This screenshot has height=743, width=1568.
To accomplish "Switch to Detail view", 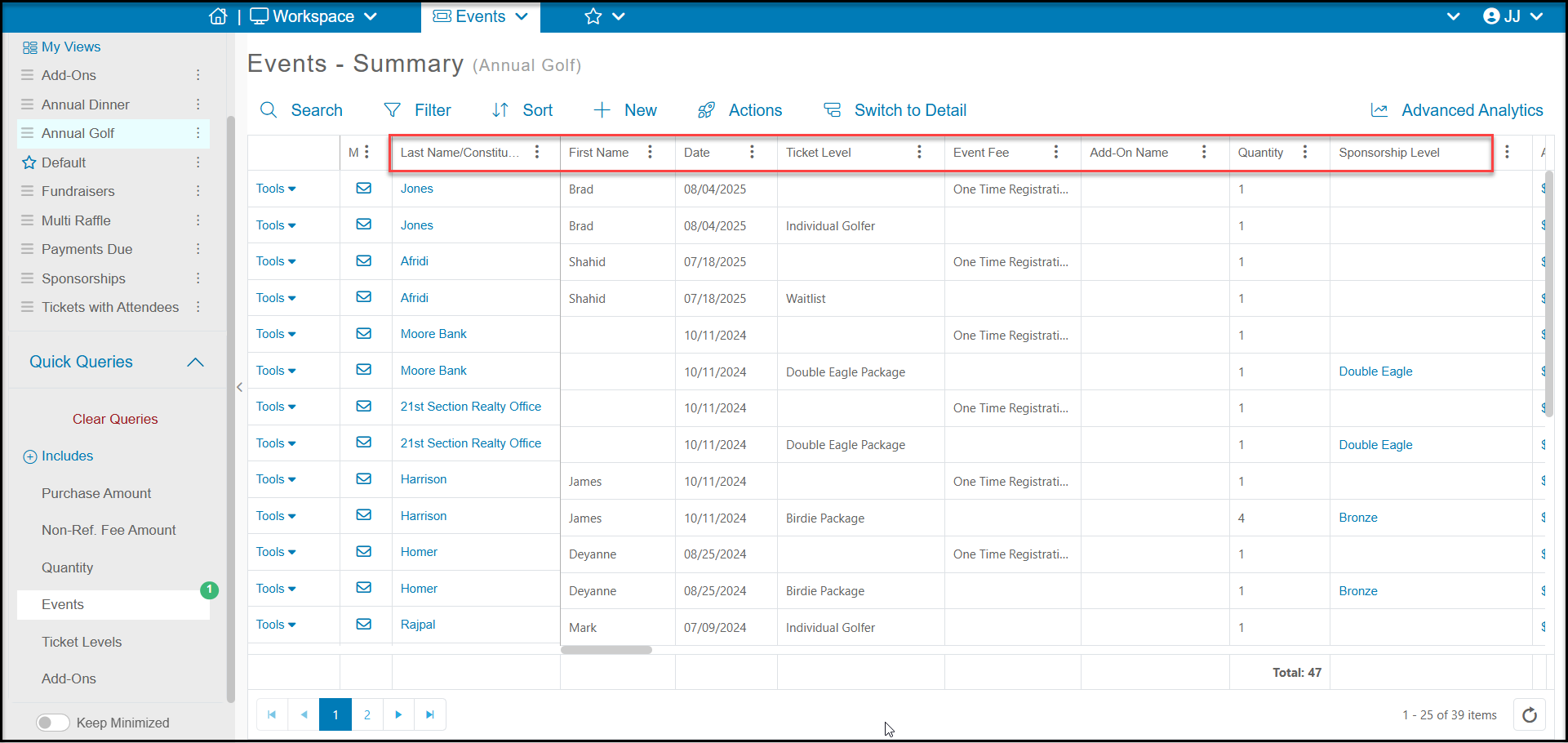I will pos(895,110).
